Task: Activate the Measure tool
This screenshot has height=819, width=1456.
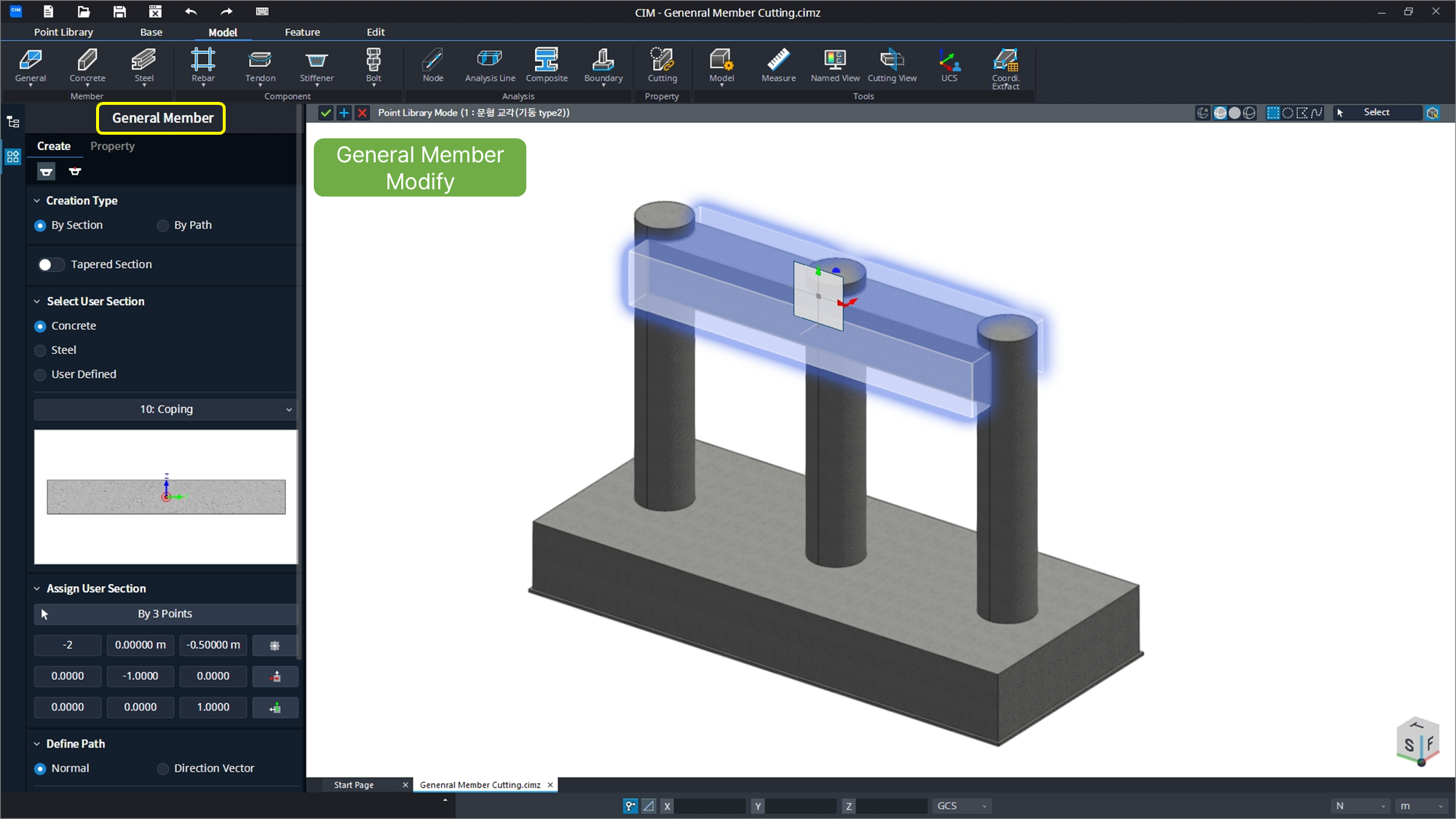Action: 778,66
